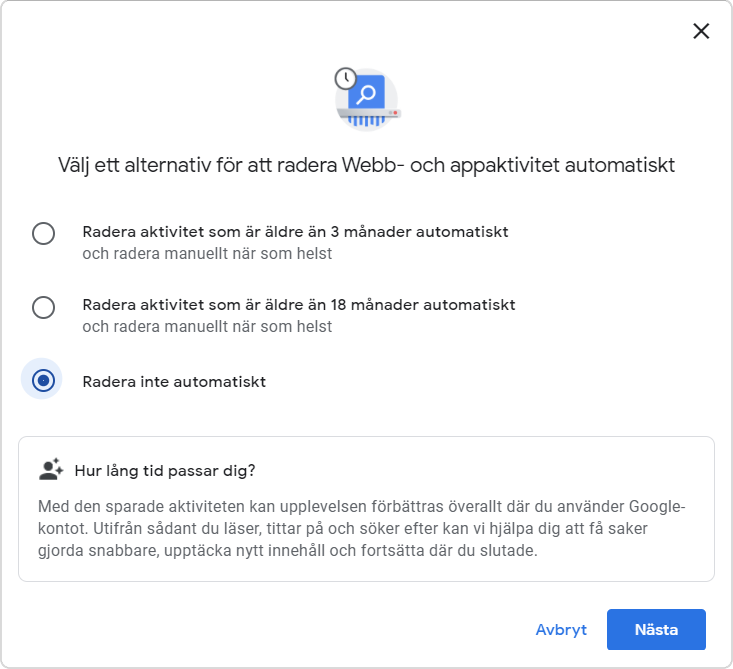Cancel with the Avbryt button
The width and height of the screenshot is (733, 669).
click(x=561, y=629)
